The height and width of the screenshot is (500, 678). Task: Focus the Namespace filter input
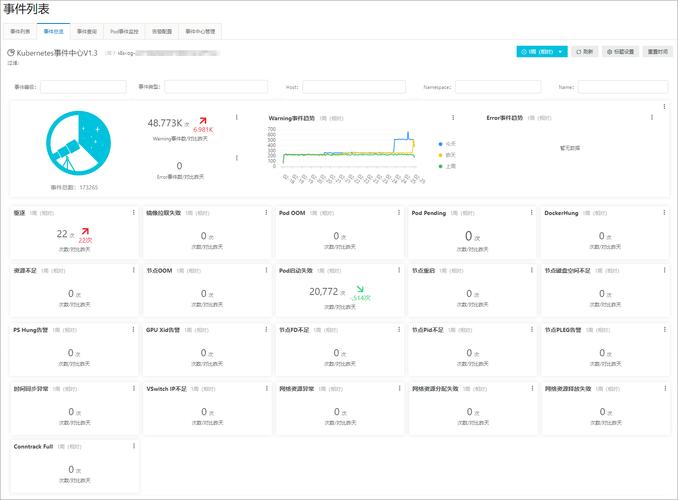coord(498,87)
